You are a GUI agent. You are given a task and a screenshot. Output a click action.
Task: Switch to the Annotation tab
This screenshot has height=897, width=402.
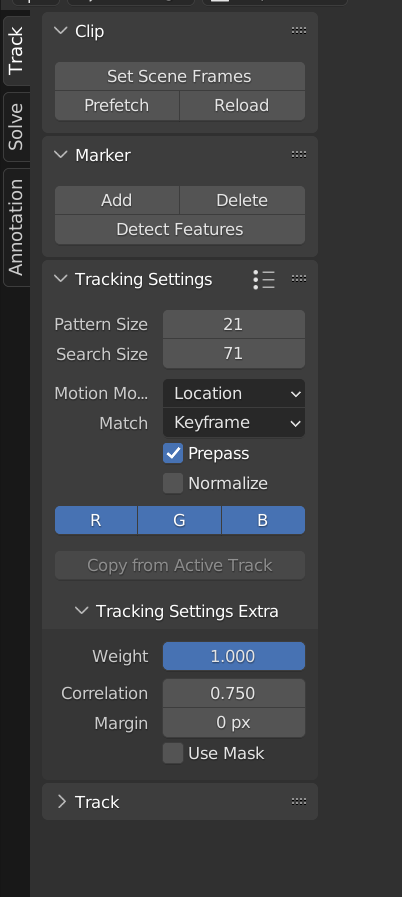point(16,227)
